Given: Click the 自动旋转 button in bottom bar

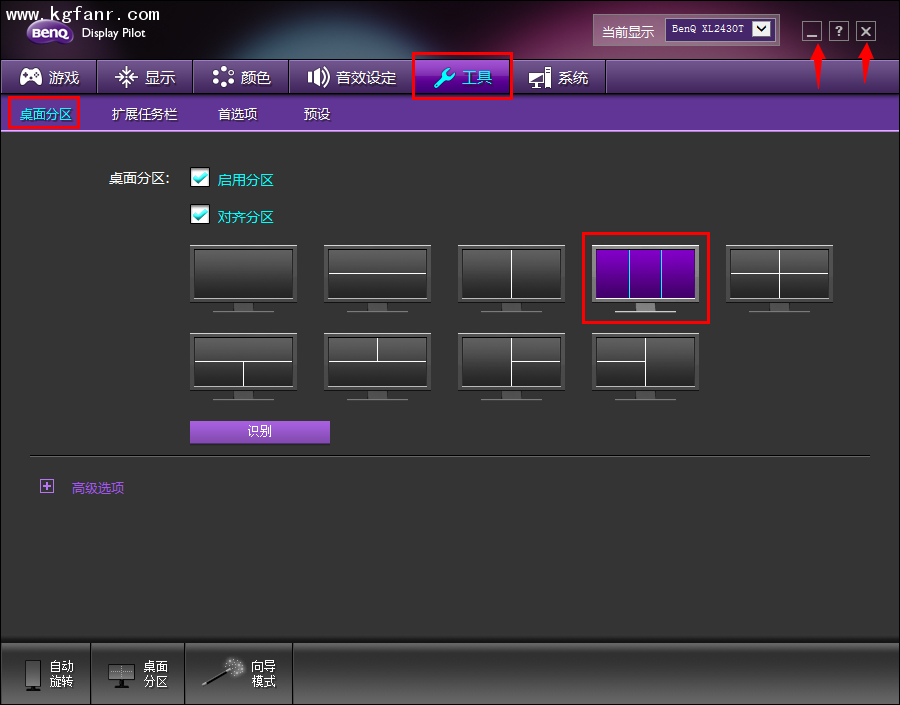Looking at the screenshot, I should (46, 674).
